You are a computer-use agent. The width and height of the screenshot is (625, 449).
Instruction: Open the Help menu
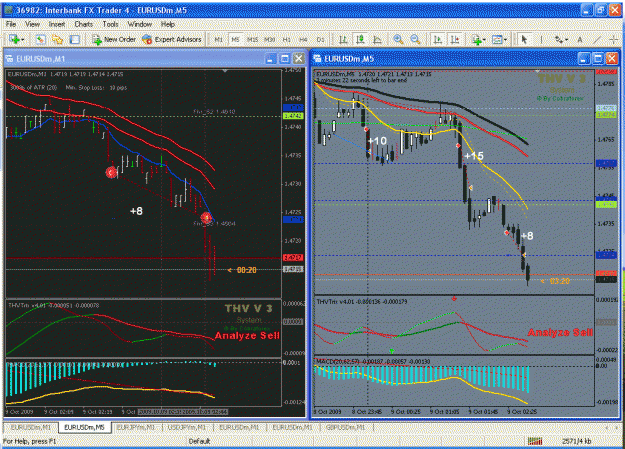tap(168, 24)
